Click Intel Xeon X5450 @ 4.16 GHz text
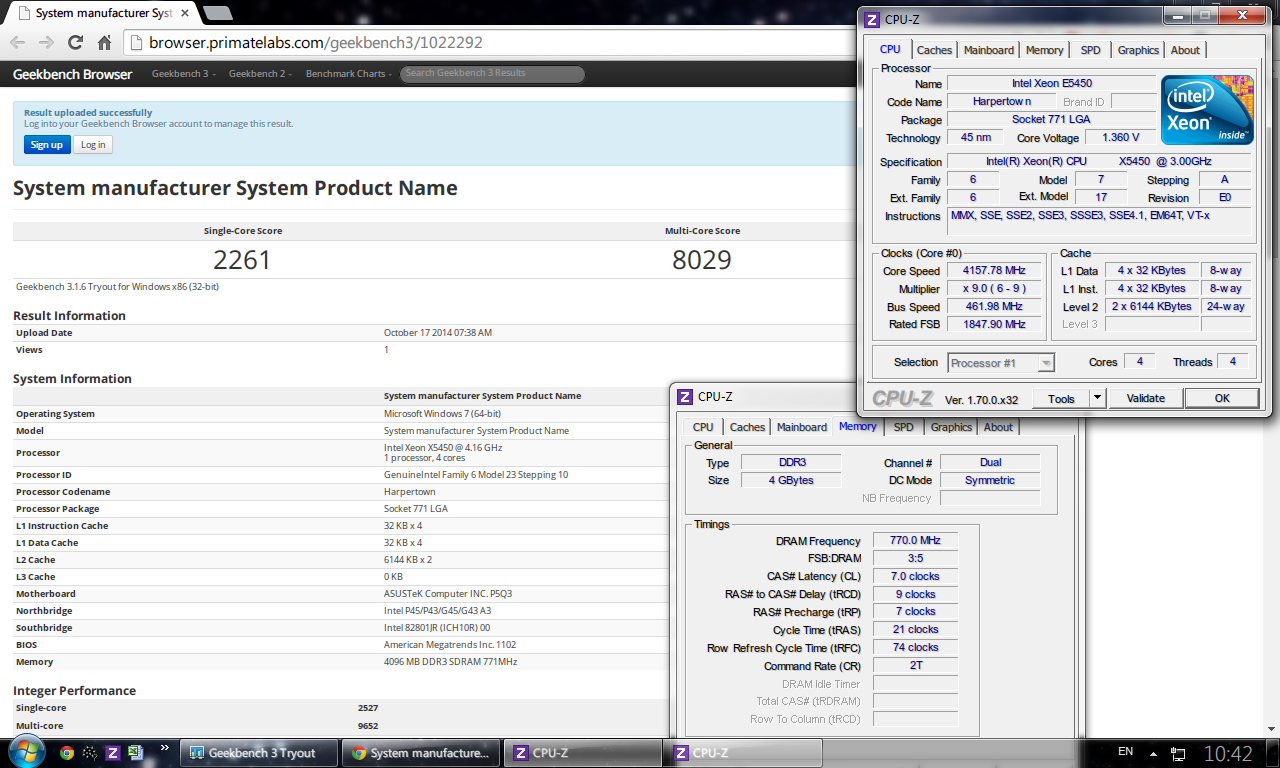Image resolution: width=1280 pixels, height=768 pixels. point(443,448)
